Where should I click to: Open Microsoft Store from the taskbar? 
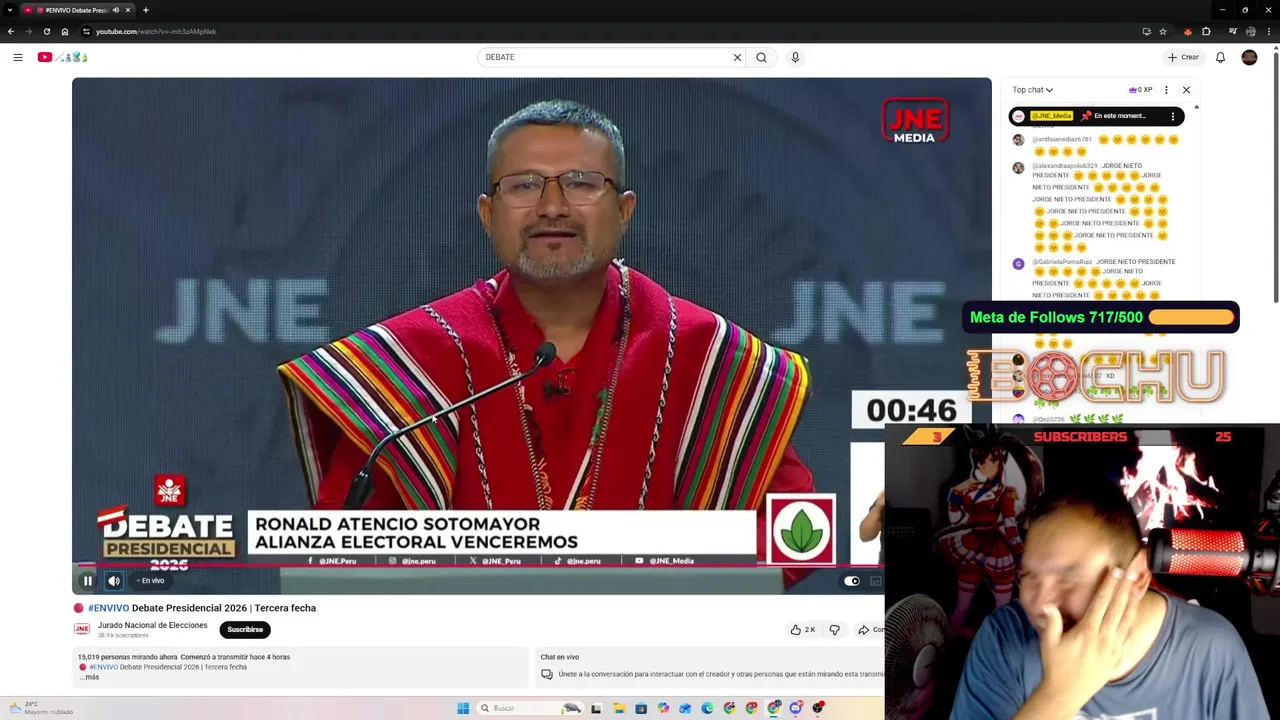(641, 708)
